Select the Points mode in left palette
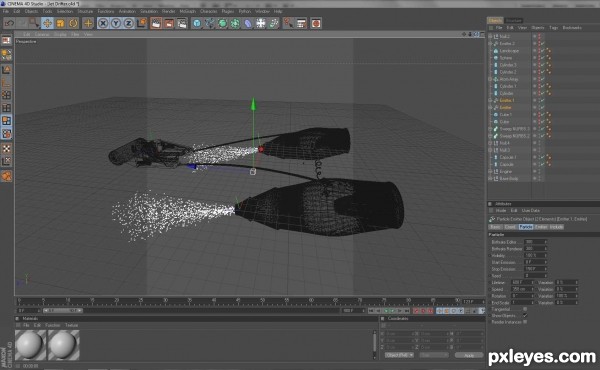 (x=7, y=95)
